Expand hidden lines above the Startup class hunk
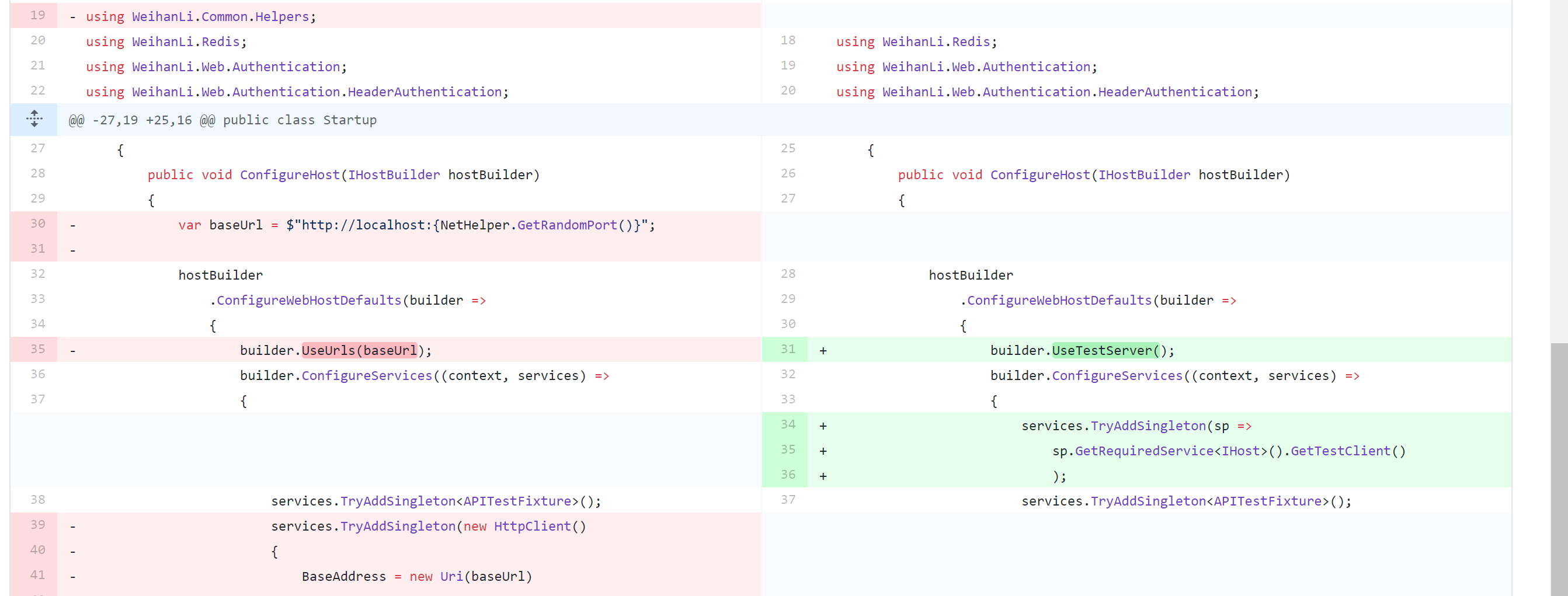1568x596 pixels. pyautogui.click(x=34, y=119)
